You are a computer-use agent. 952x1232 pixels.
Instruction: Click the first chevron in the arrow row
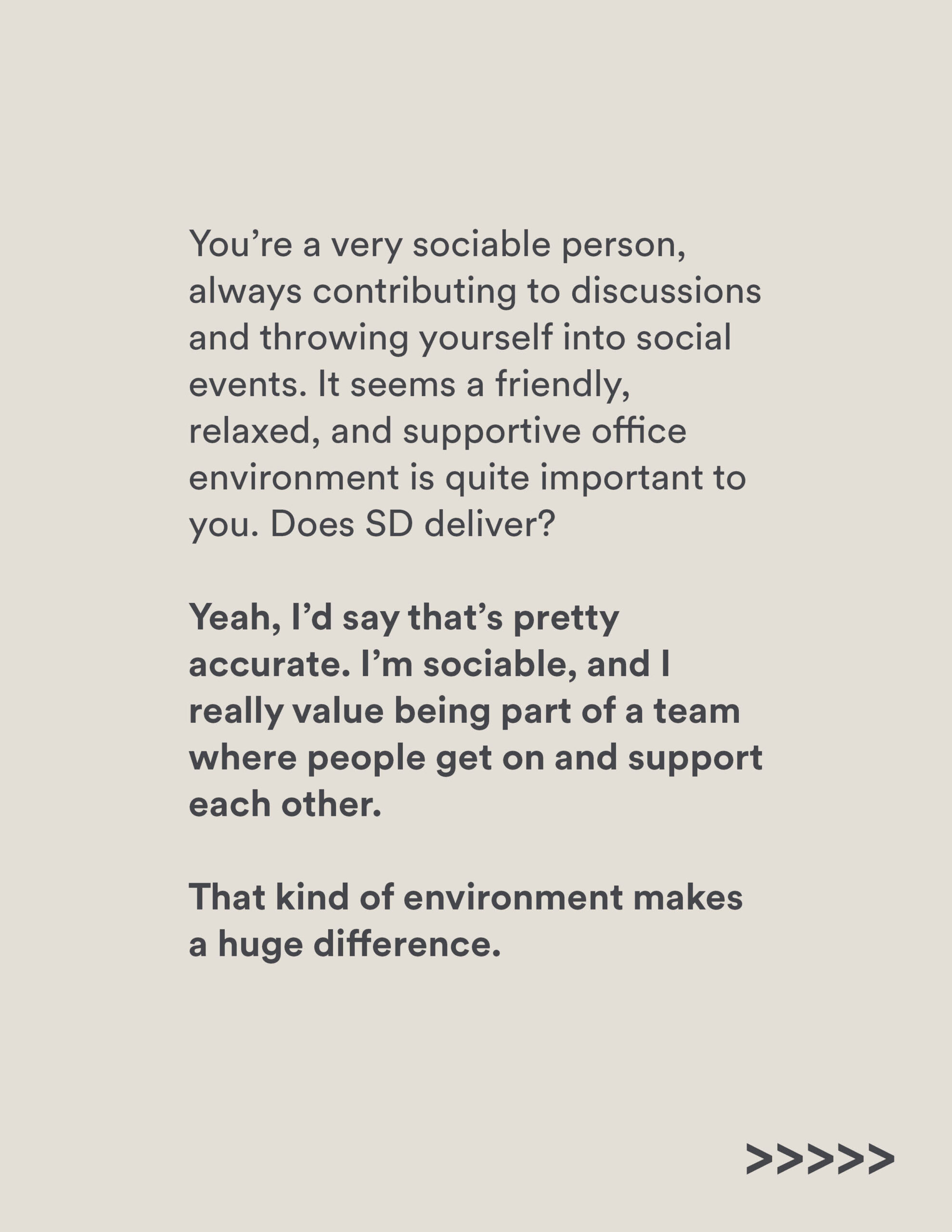pyautogui.click(x=759, y=1159)
